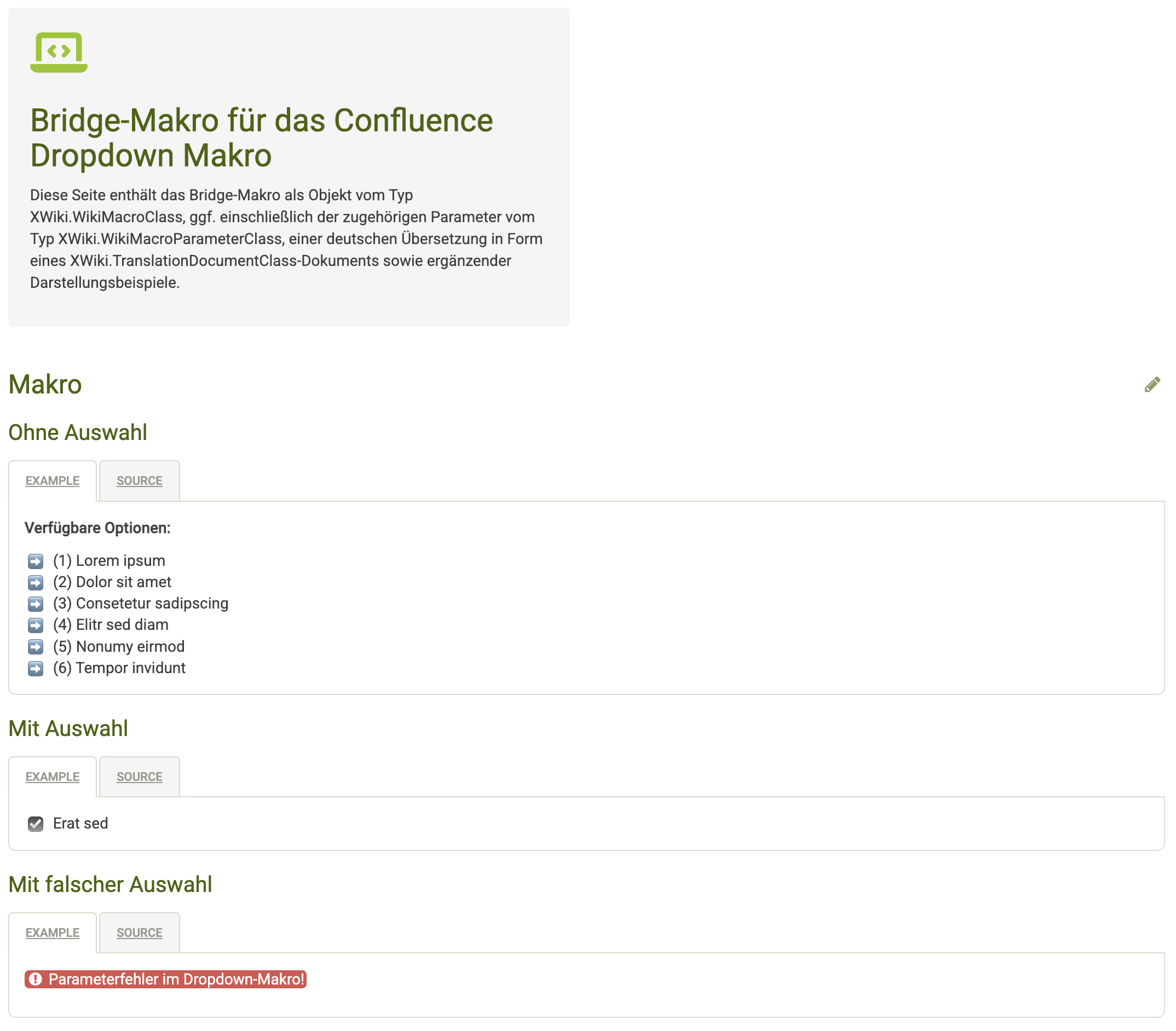Click the pencil edit icon beside Makro
The width and height of the screenshot is (1176, 1031).
click(x=1152, y=385)
